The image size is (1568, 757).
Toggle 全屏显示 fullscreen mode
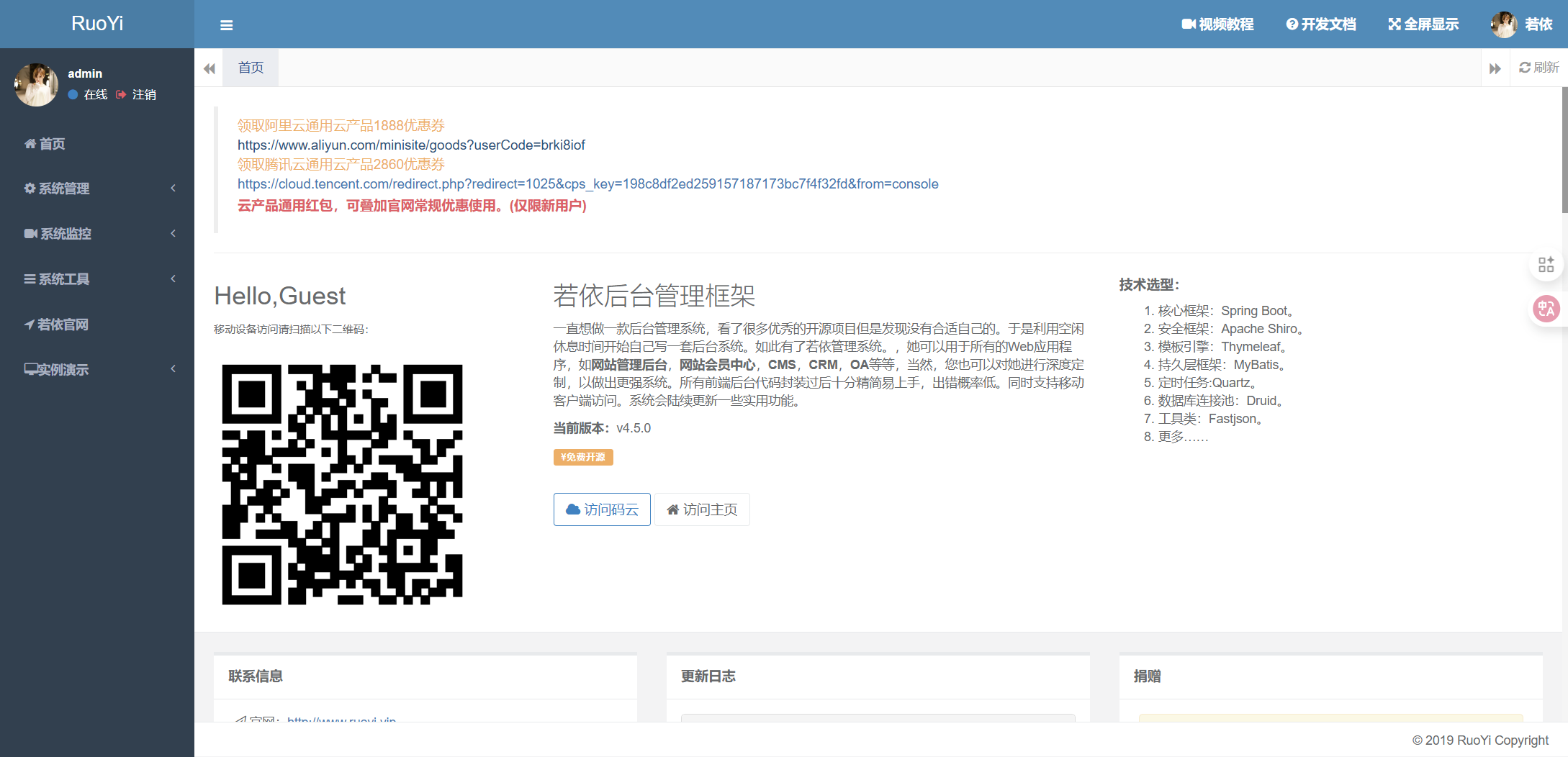click(x=1422, y=24)
